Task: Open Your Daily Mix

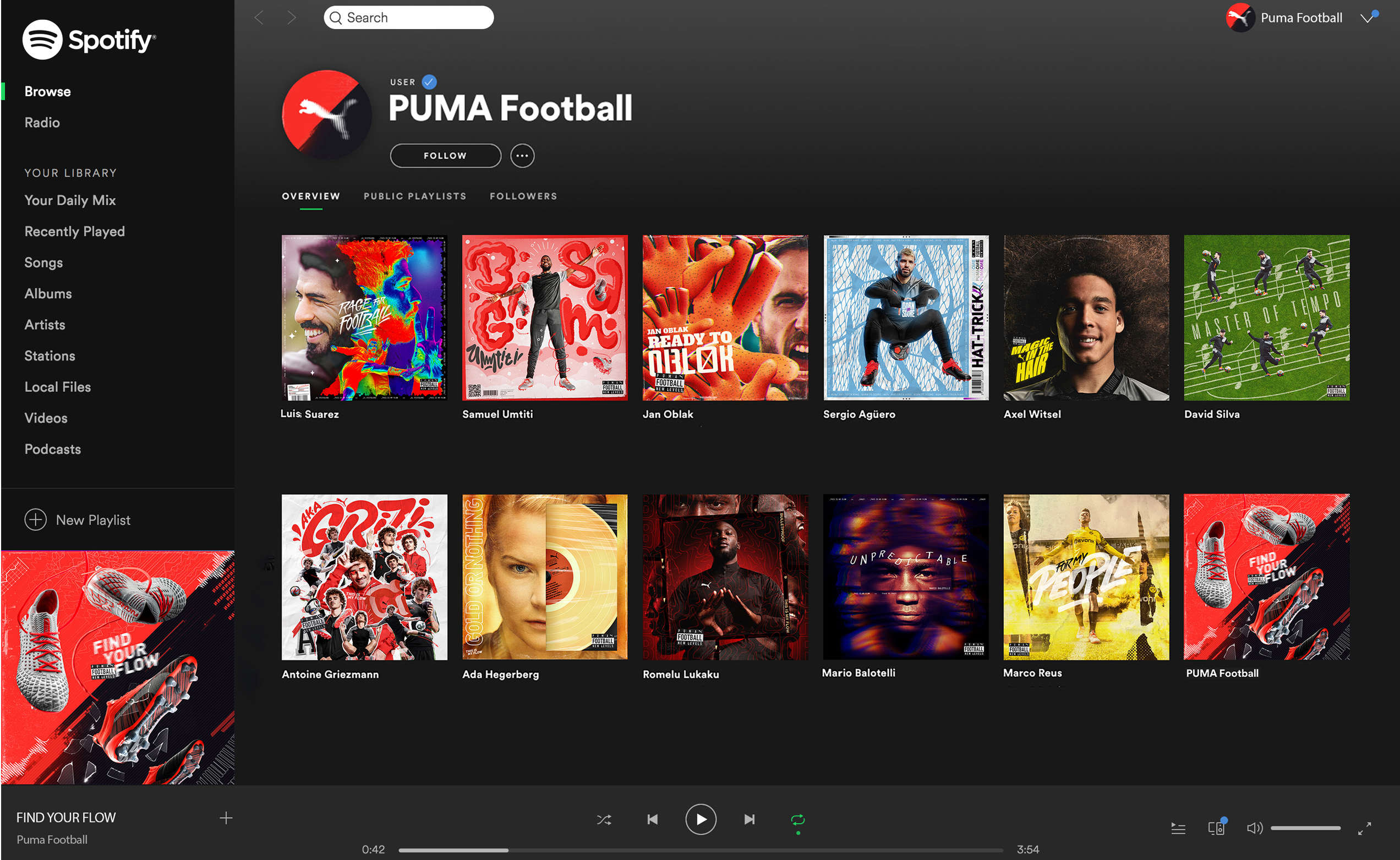Action: (69, 200)
